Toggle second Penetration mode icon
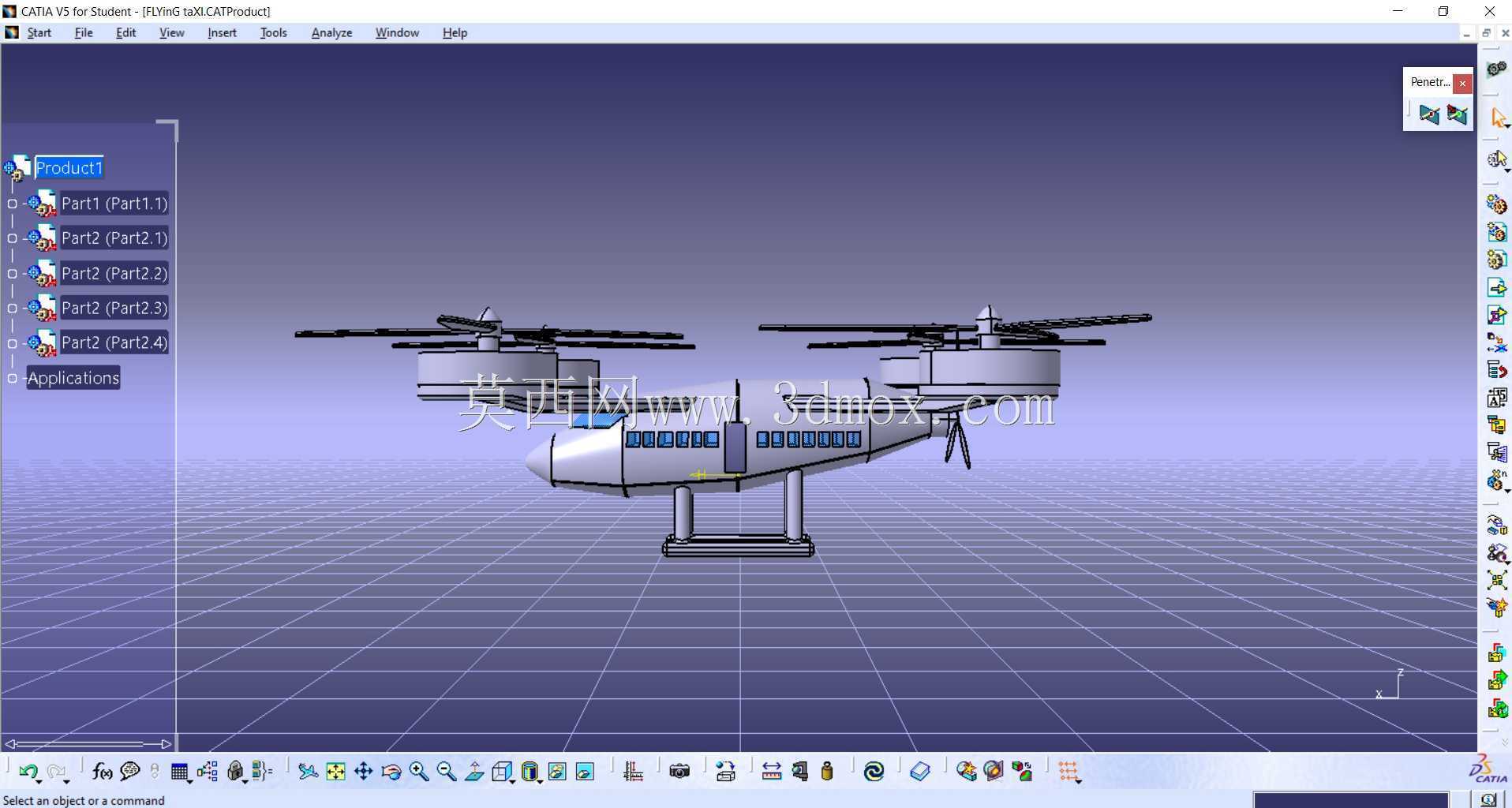The height and width of the screenshot is (808, 1512). [x=1457, y=115]
